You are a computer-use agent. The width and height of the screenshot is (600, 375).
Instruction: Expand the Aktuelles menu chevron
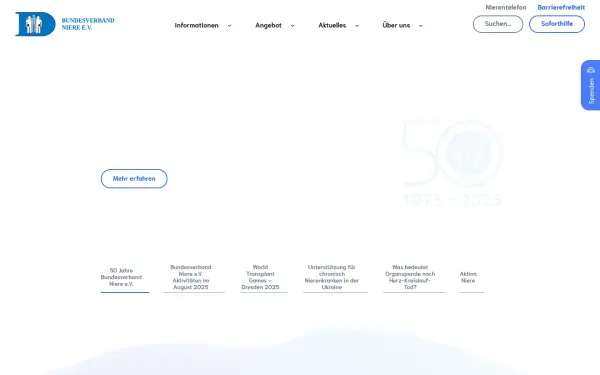(357, 26)
